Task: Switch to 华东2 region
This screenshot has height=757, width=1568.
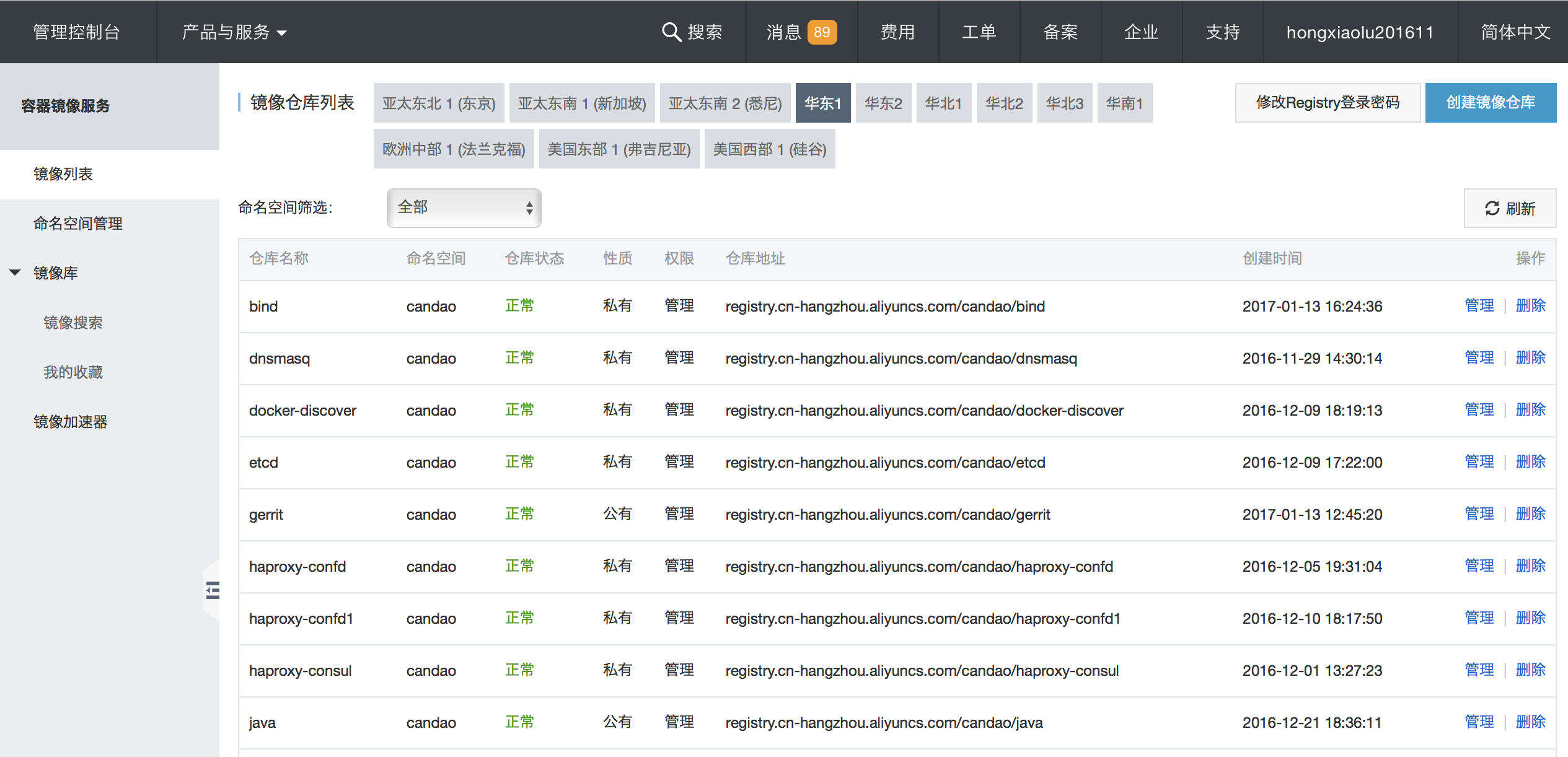Action: point(883,103)
